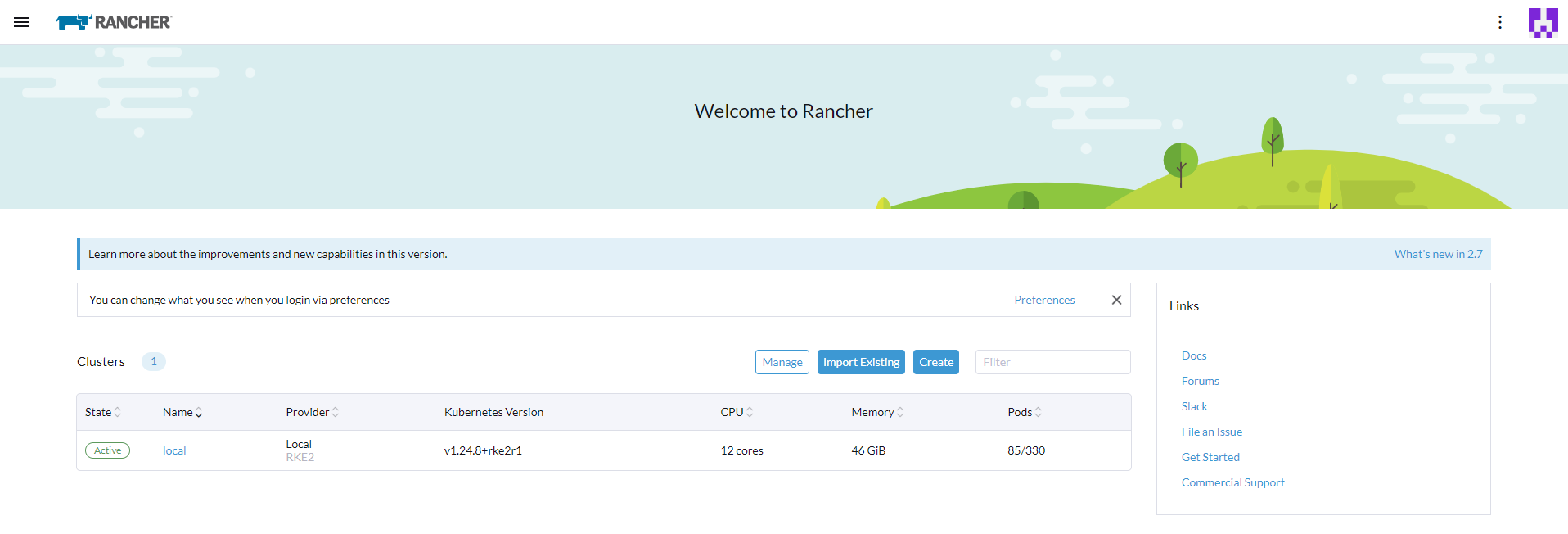Screen dimensions: 1568x534
Task: Open the user avatar menu
Action: [1543, 22]
